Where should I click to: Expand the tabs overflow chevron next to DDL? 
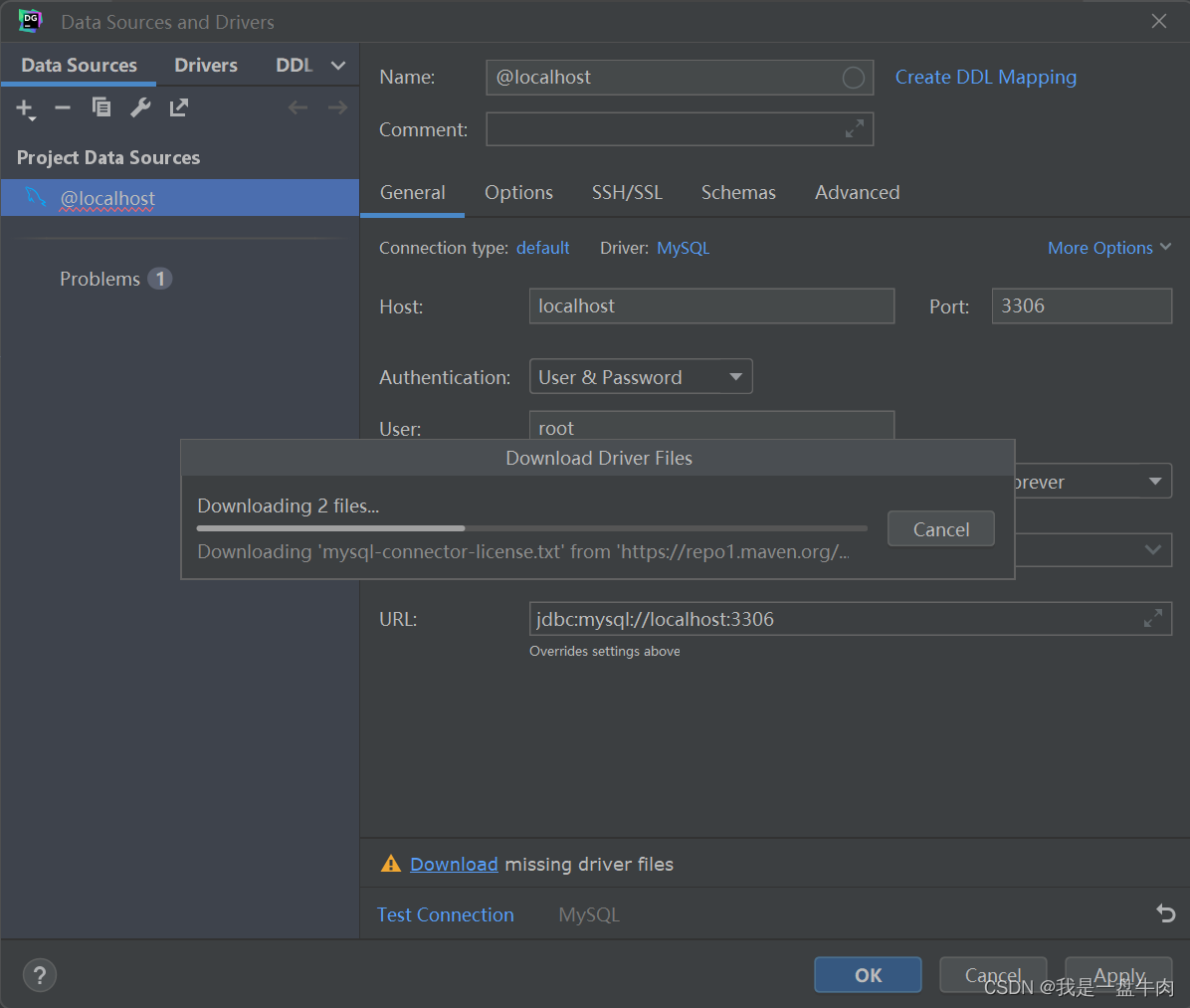338,66
